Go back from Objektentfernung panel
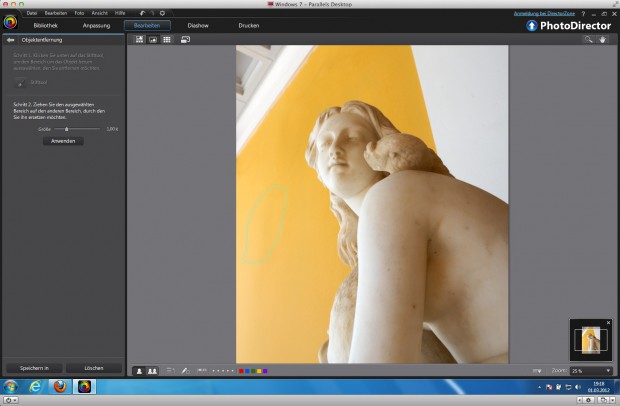This screenshot has height=406, width=620. (10, 40)
